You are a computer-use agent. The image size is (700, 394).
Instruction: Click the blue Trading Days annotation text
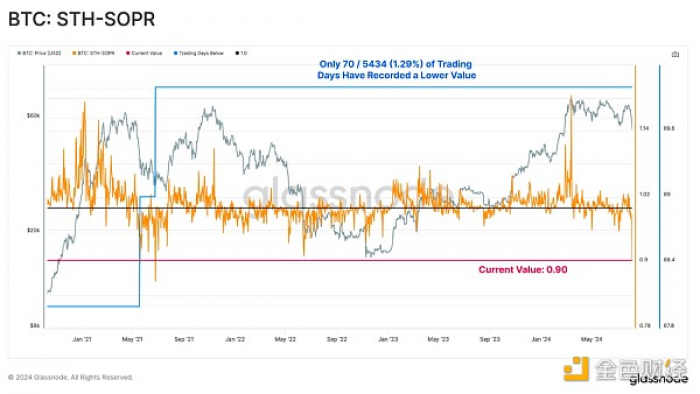[x=396, y=70]
